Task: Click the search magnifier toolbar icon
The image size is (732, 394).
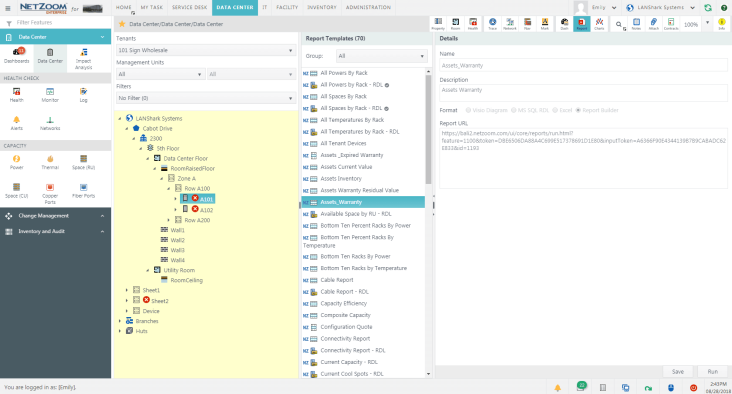Action: tap(619, 24)
